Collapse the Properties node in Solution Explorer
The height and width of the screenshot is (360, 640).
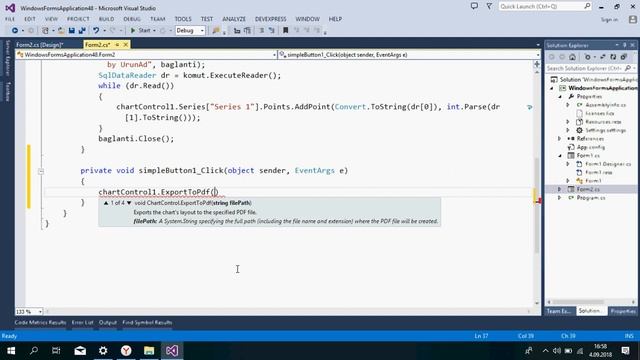(x=560, y=97)
